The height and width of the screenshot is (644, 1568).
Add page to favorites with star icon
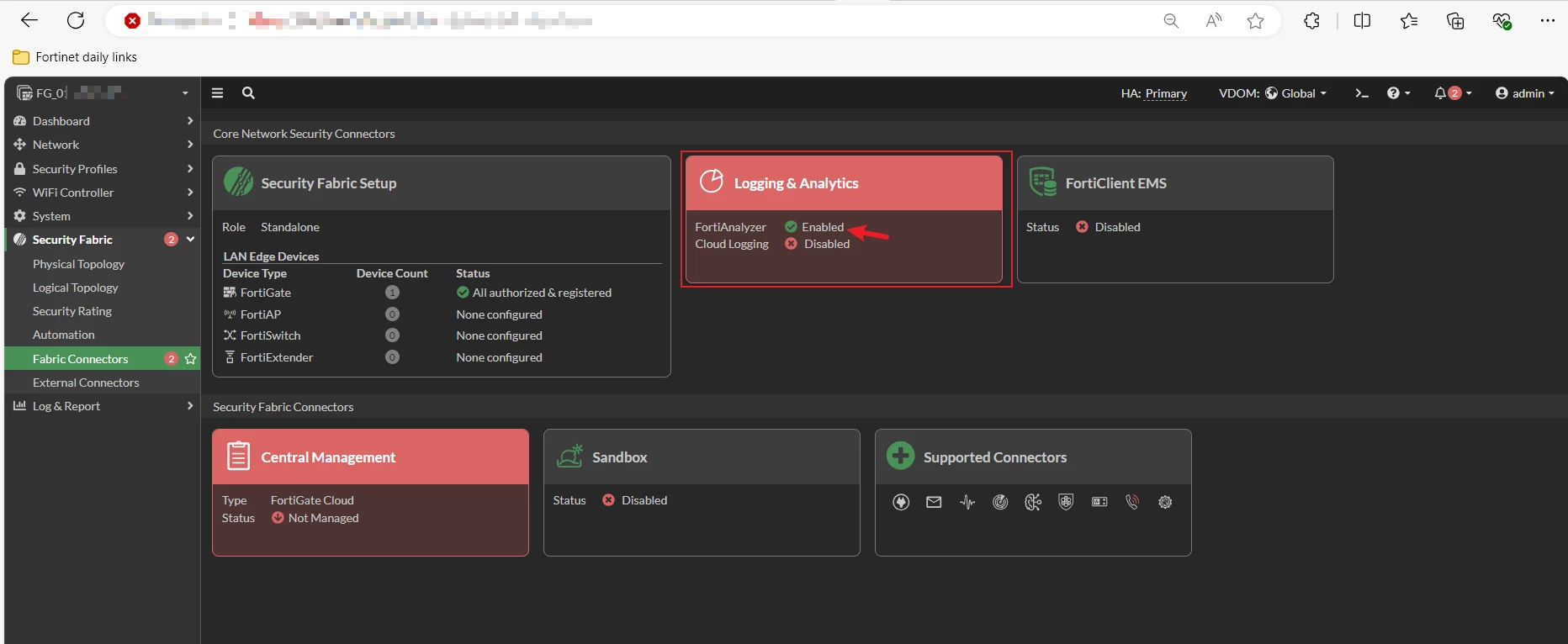click(x=1256, y=20)
